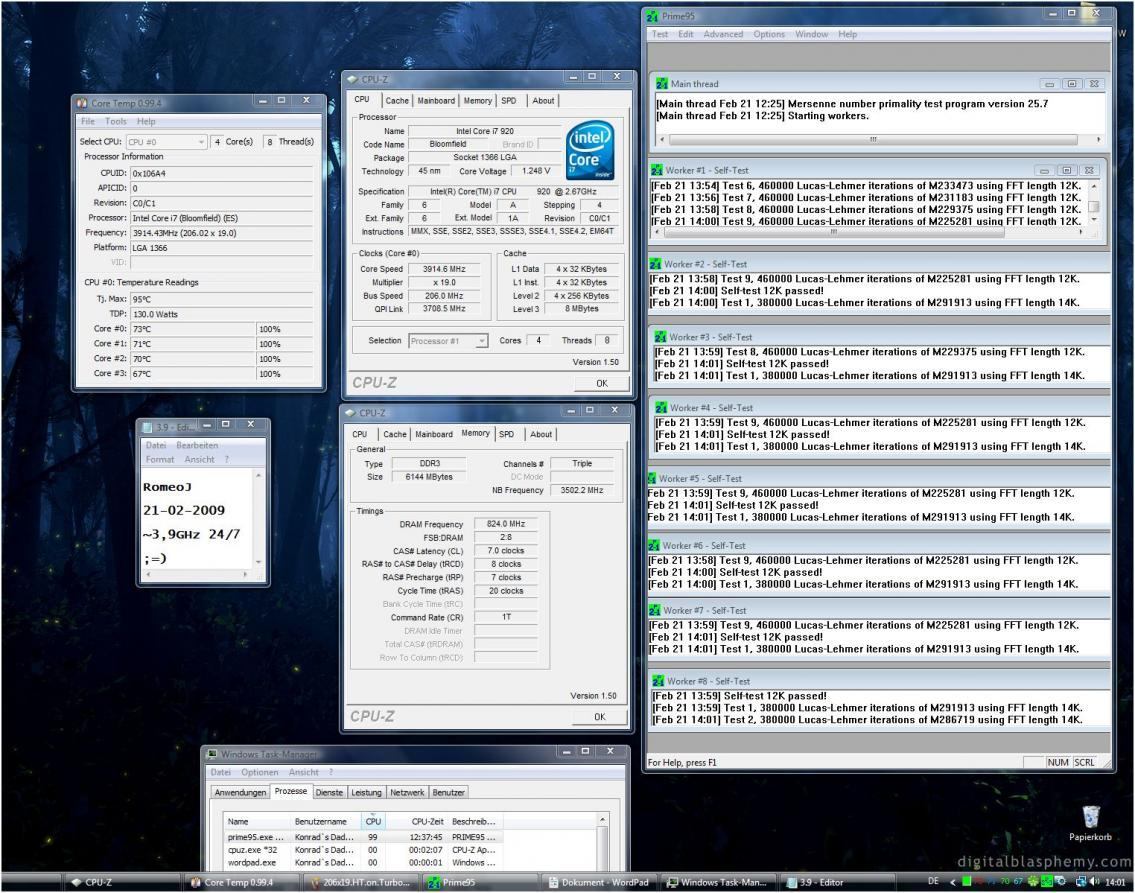Click title icon of CPU-Z window showing processor info
The width and height of the screenshot is (1135, 893).
pyautogui.click(x=353, y=80)
